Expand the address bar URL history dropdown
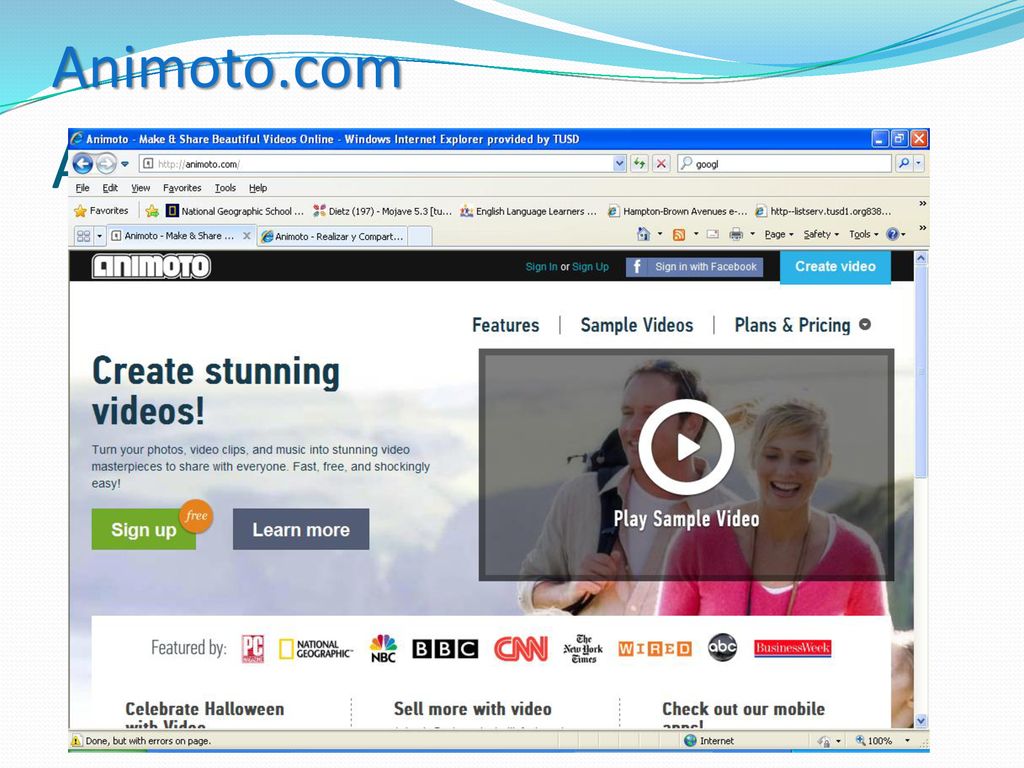This screenshot has height=768, width=1024. tap(620, 164)
